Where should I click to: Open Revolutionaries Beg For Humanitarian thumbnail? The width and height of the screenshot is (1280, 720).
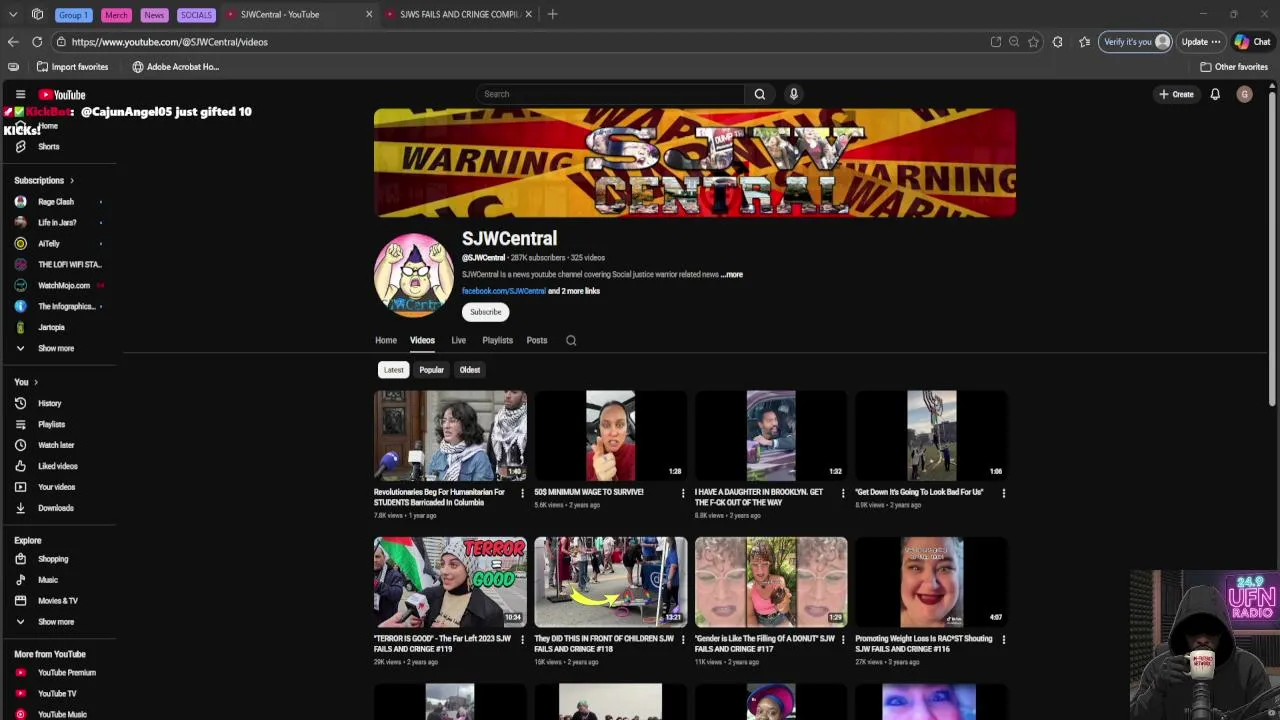(x=450, y=436)
